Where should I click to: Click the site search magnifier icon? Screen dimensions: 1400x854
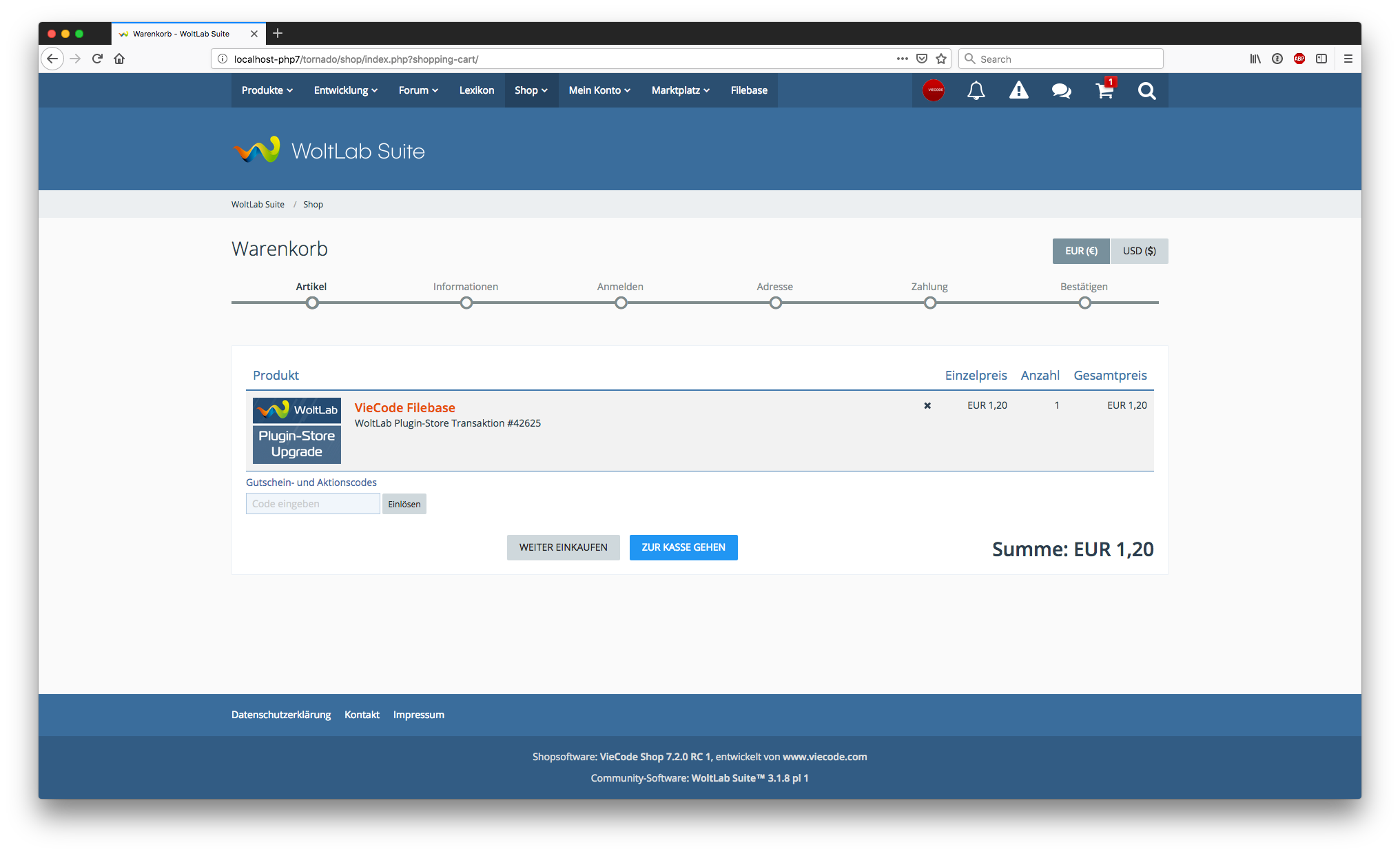(1146, 90)
